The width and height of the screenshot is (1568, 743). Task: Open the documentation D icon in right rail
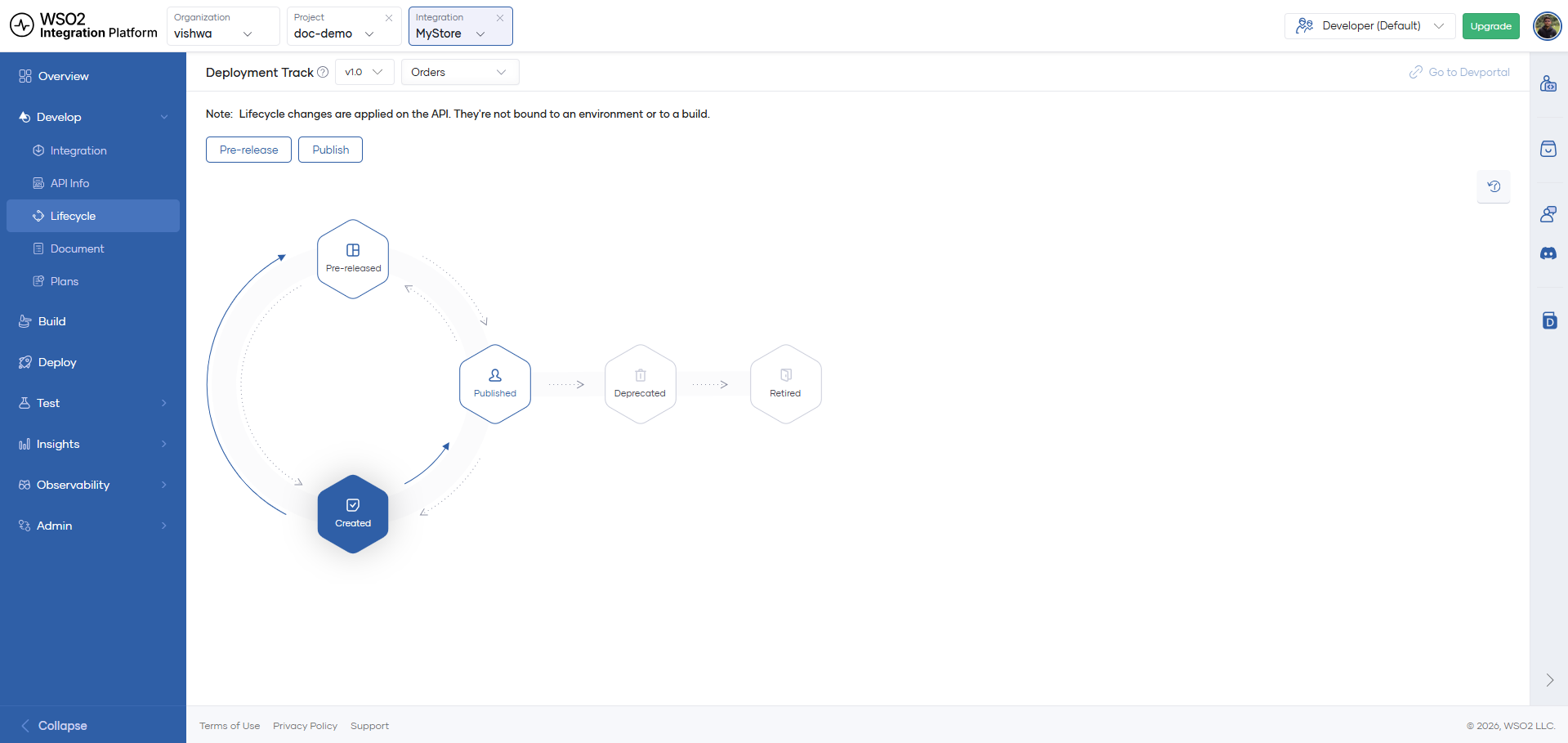pyautogui.click(x=1549, y=320)
